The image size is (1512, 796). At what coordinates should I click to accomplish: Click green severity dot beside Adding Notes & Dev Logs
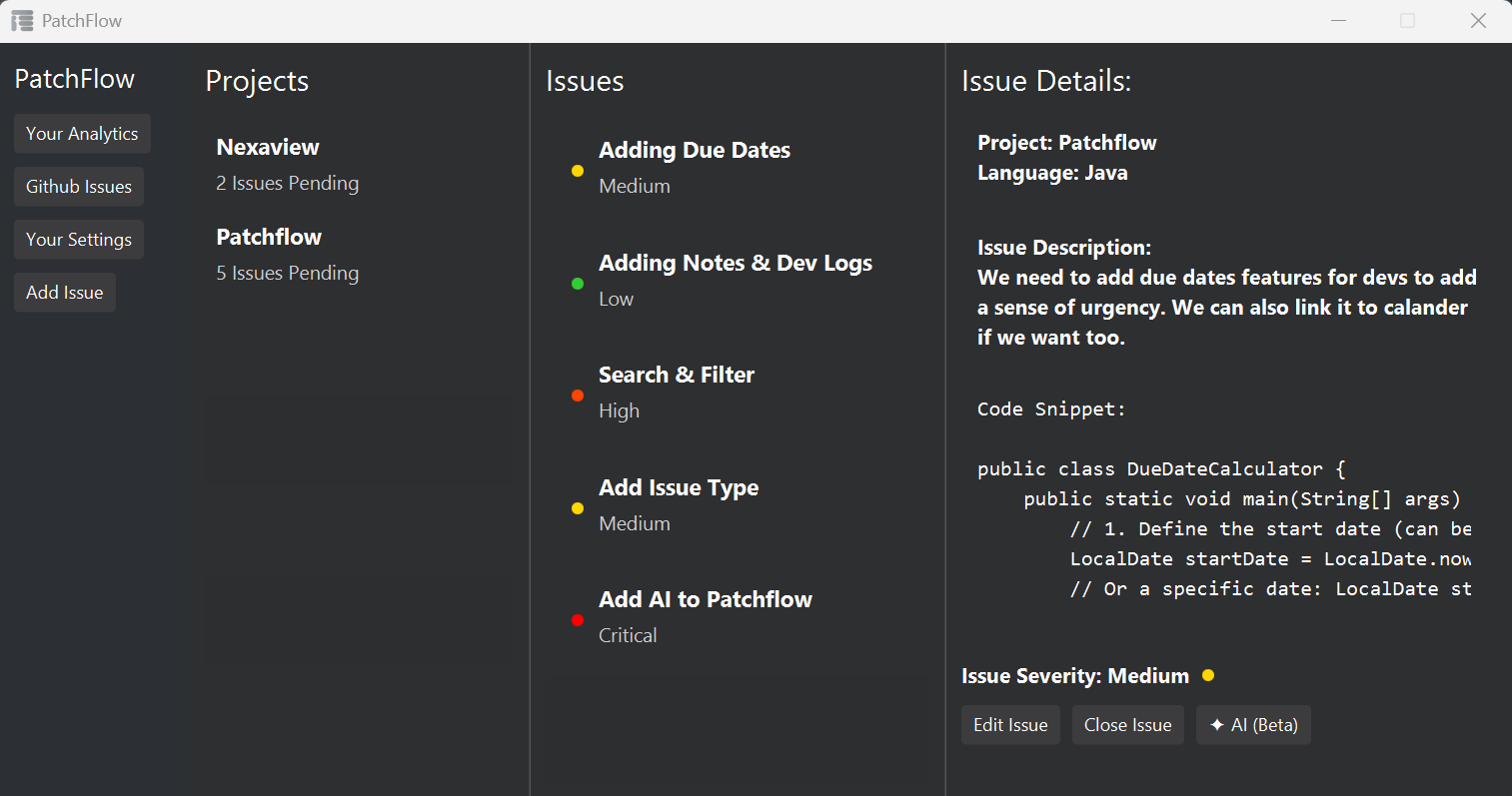click(578, 284)
